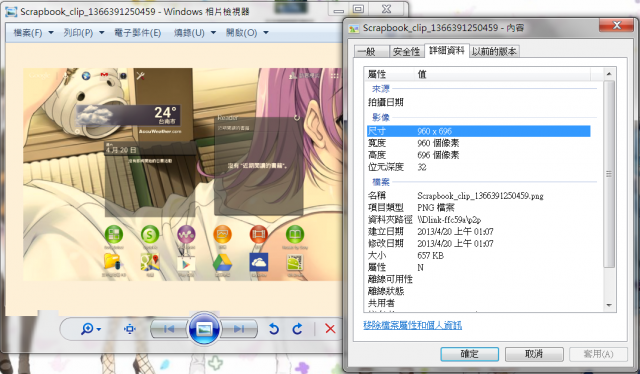Expand the dropdown arrow beside 燒錄(U)
Viewport: 640px width, 374px height.
click(x=213, y=33)
